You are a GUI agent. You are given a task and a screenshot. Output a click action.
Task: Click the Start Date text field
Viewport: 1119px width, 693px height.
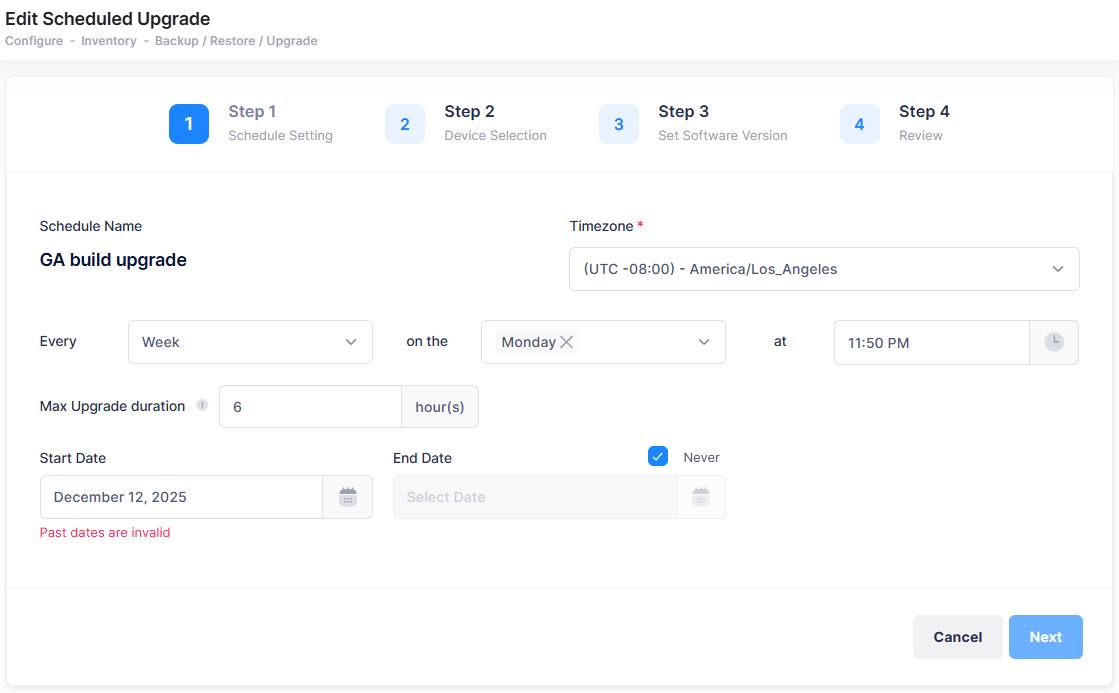pyautogui.click(x=181, y=497)
